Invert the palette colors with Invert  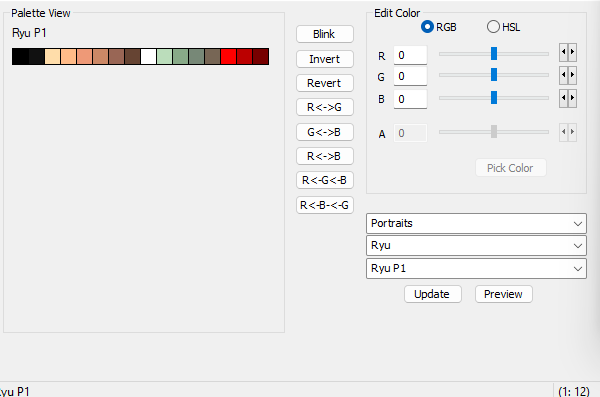click(x=324, y=59)
